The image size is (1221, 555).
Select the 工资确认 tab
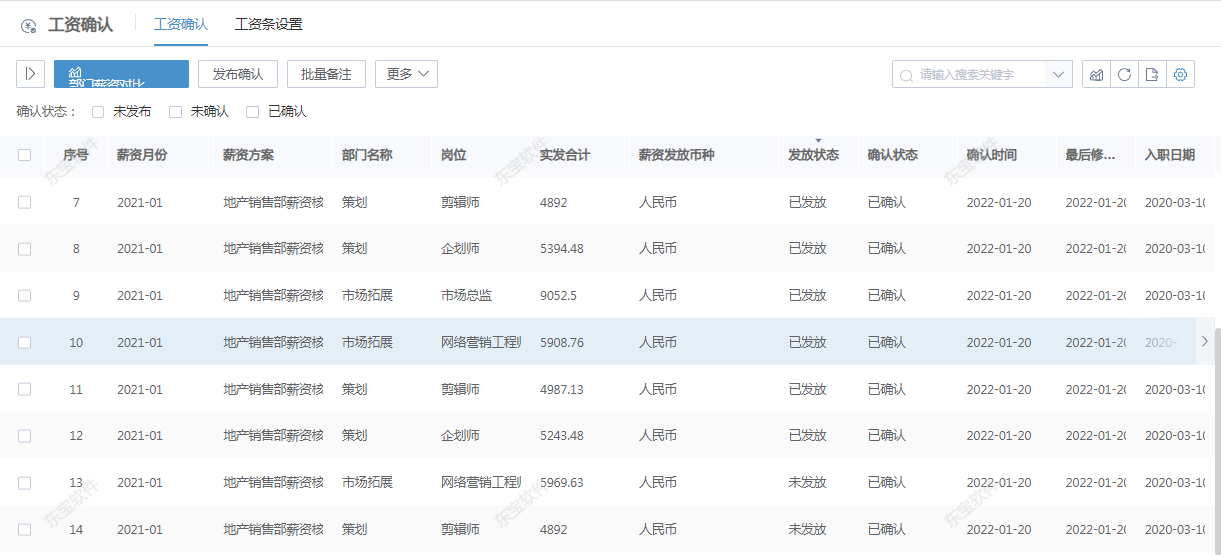pyautogui.click(x=181, y=24)
